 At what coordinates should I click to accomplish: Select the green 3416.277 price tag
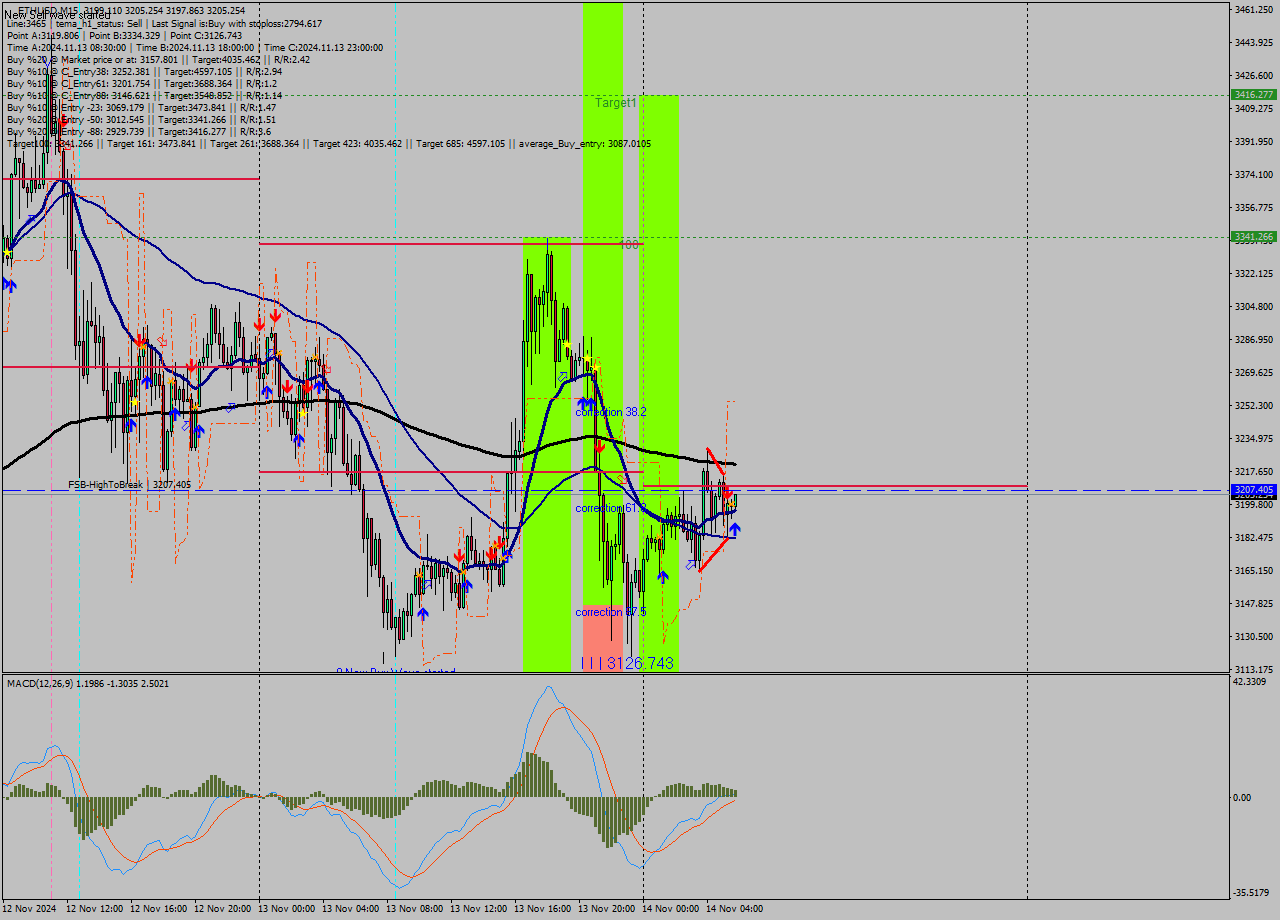1253,94
